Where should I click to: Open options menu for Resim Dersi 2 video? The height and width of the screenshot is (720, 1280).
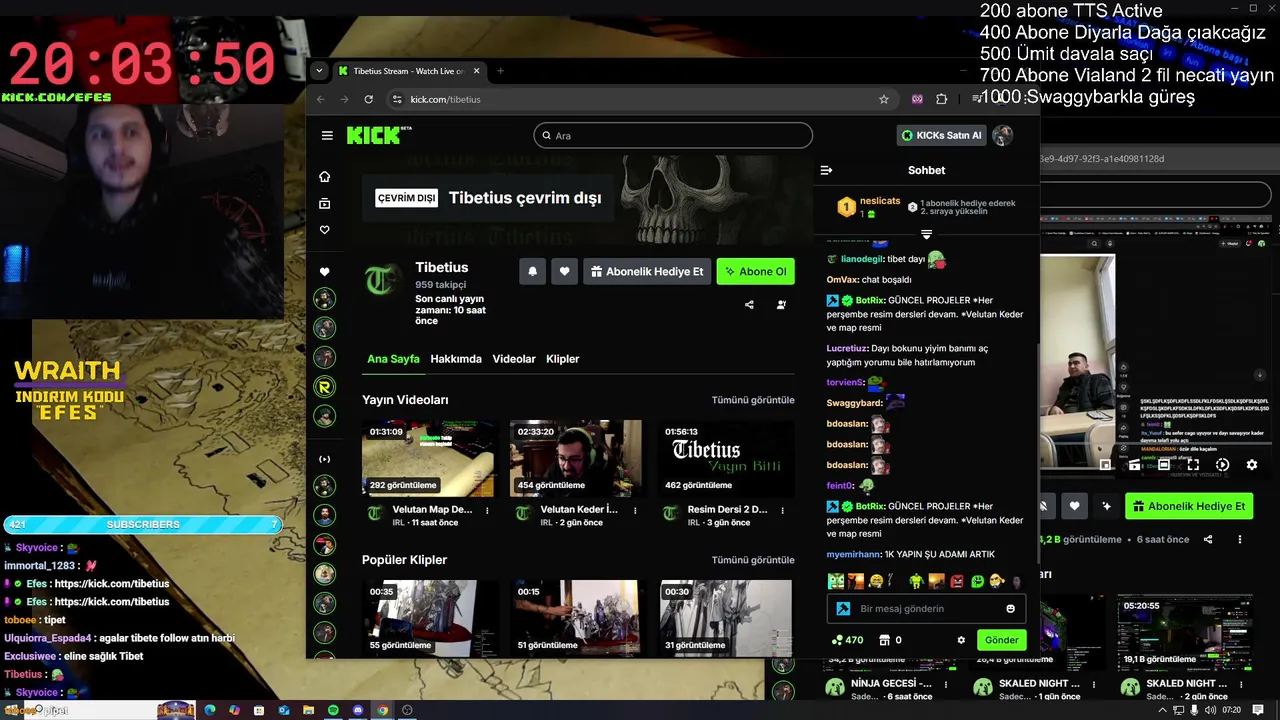pyautogui.click(x=783, y=510)
